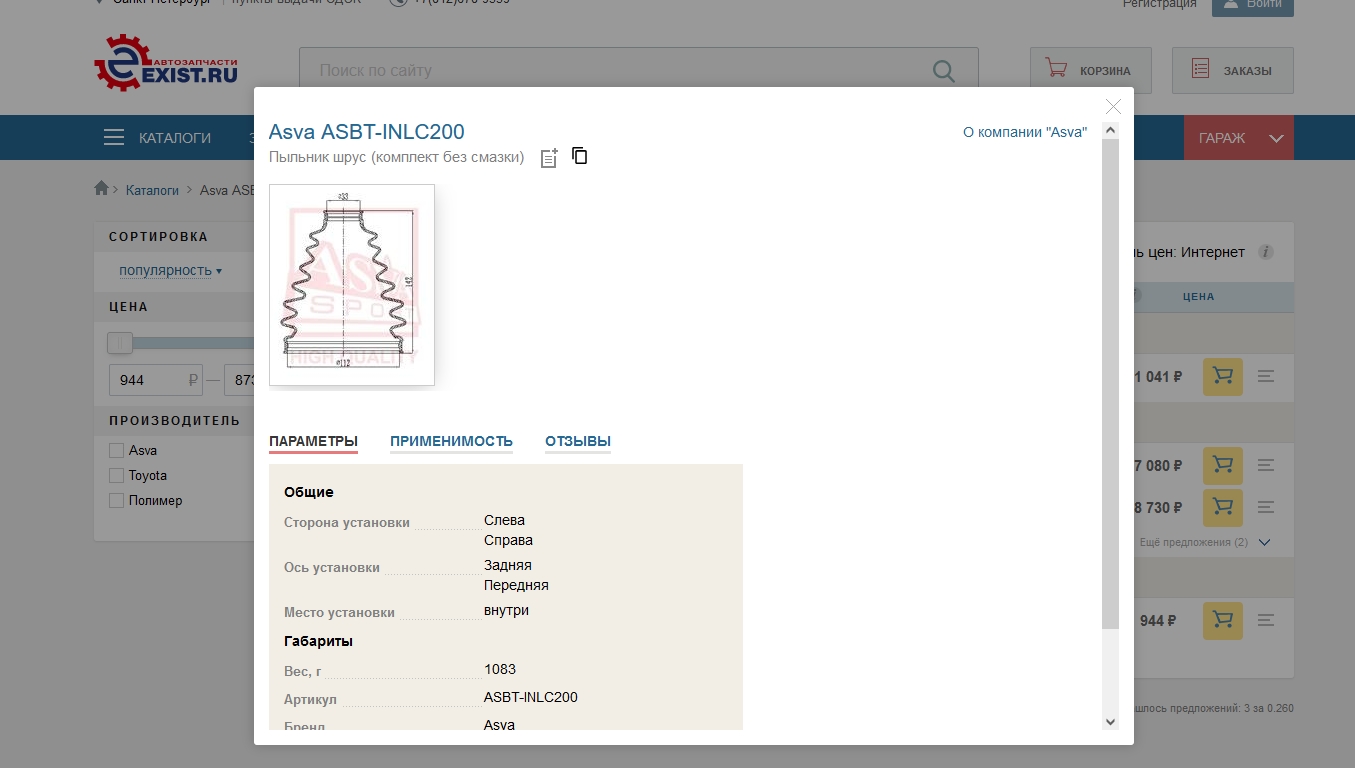Click the Exist.ru logo
Screen dimensions: 1355x768
[166, 63]
